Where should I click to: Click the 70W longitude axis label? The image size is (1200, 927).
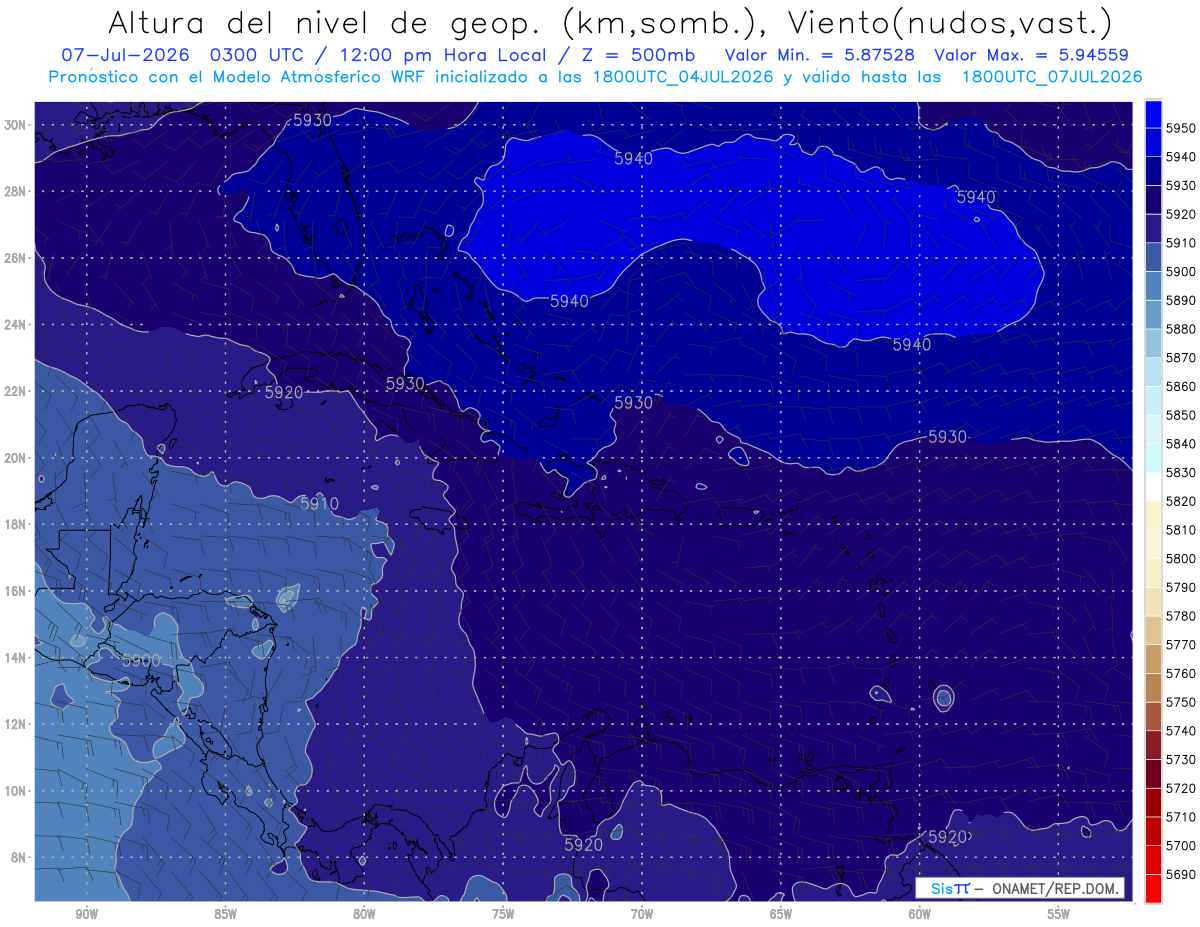click(x=642, y=914)
